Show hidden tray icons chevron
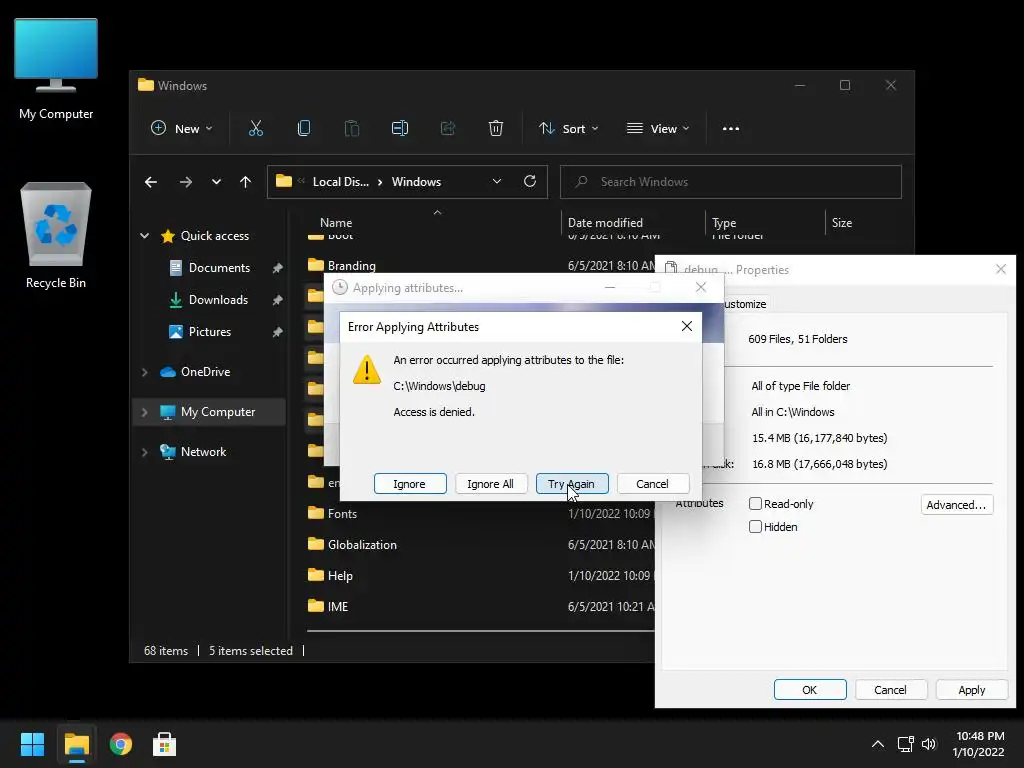Screen dimensions: 1024x768 878,744
